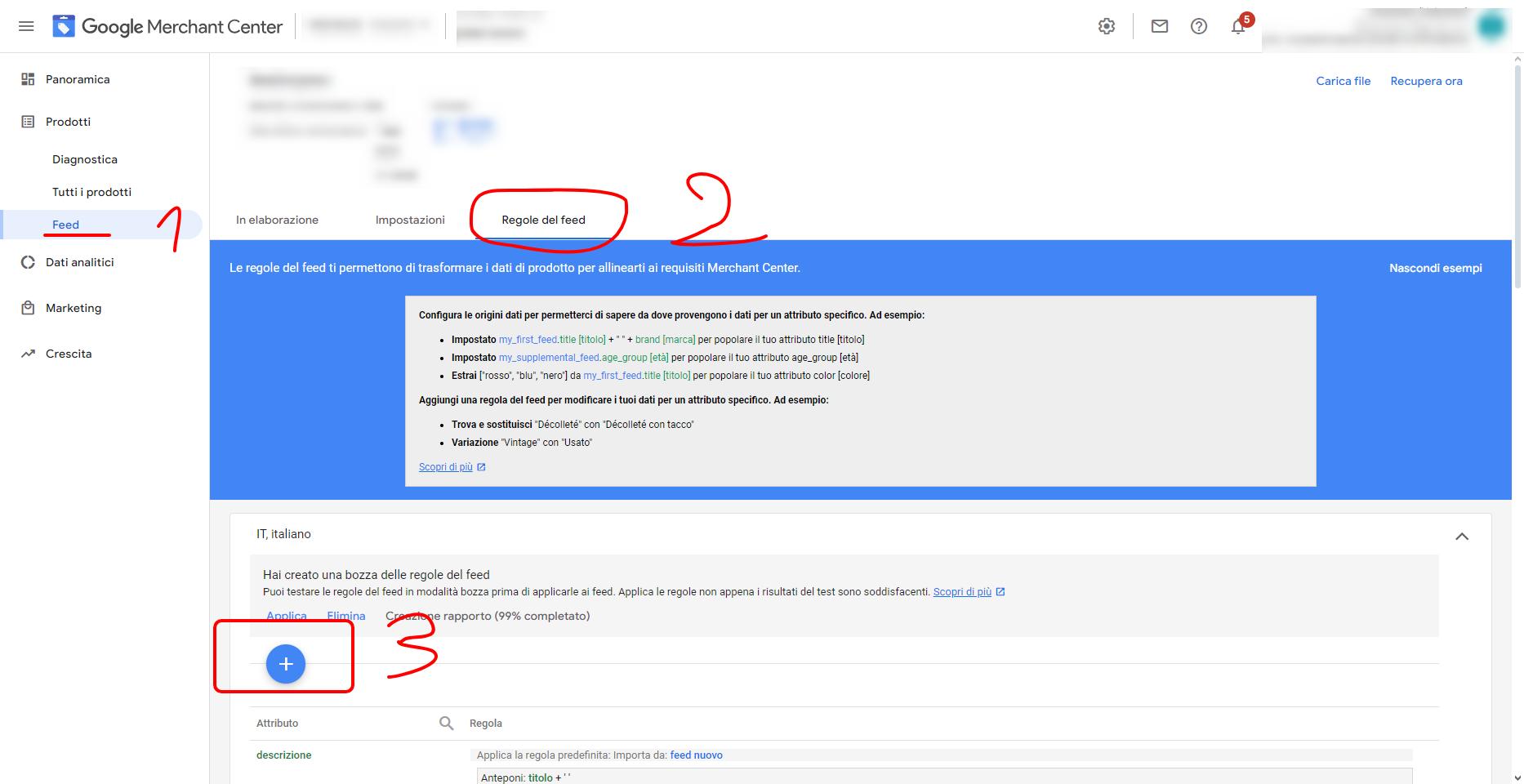Click the blue plus add rule button
The height and width of the screenshot is (784, 1524).
click(286, 664)
